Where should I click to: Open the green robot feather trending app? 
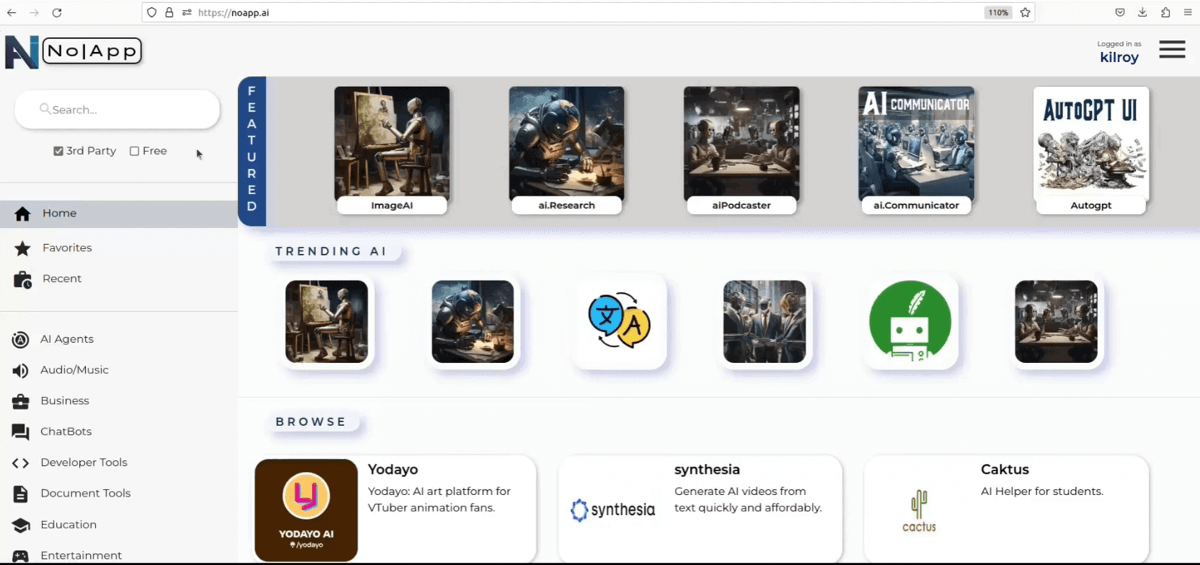pos(910,321)
